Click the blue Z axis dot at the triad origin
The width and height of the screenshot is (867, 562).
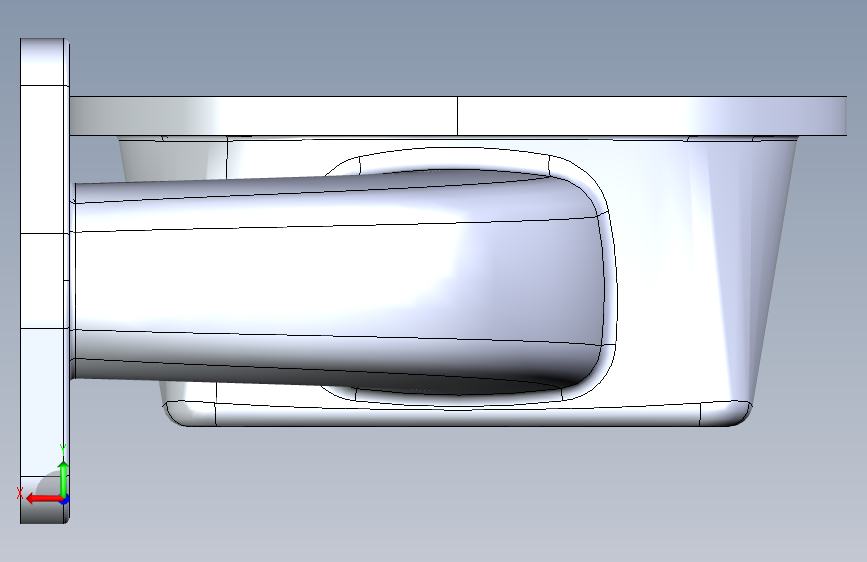click(64, 501)
